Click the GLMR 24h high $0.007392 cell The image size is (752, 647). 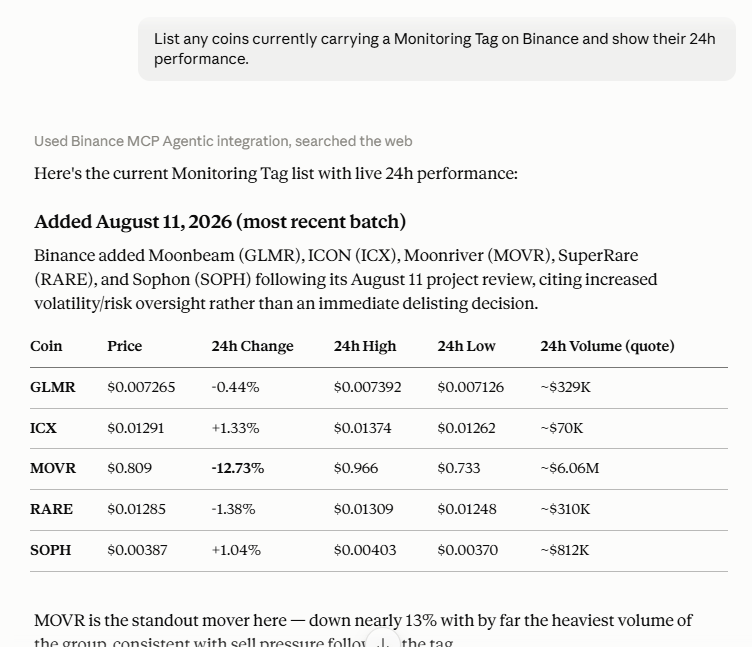[367, 387]
